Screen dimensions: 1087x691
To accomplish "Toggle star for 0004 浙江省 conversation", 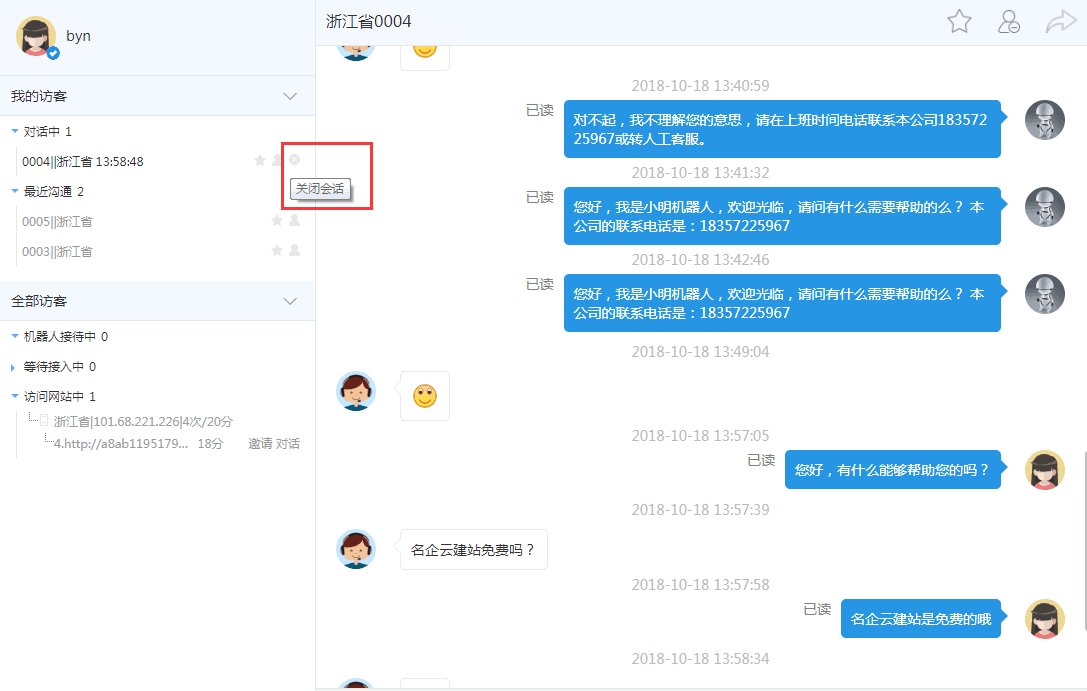I will coord(260,160).
